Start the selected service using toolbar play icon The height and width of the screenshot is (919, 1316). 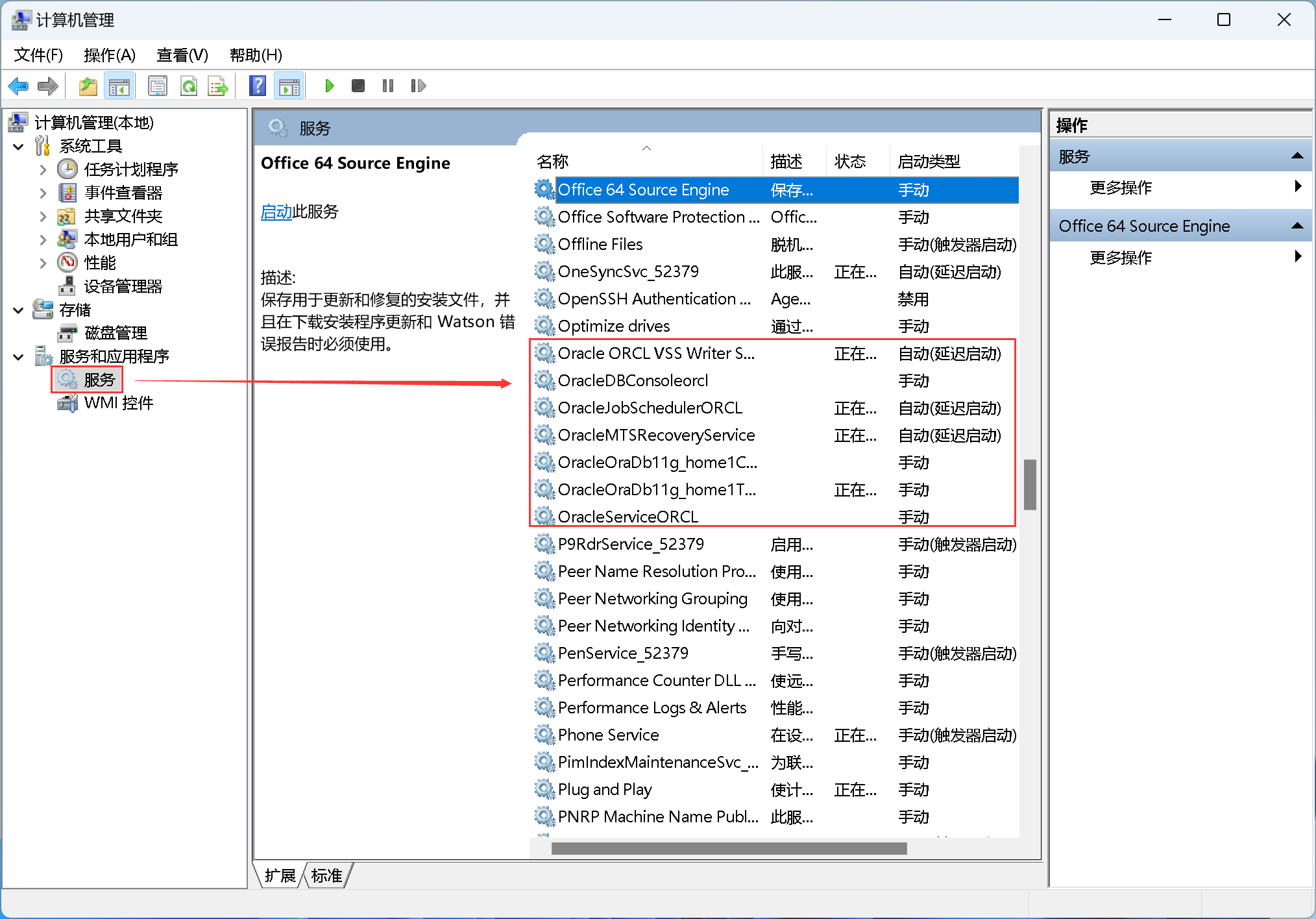pos(329,86)
